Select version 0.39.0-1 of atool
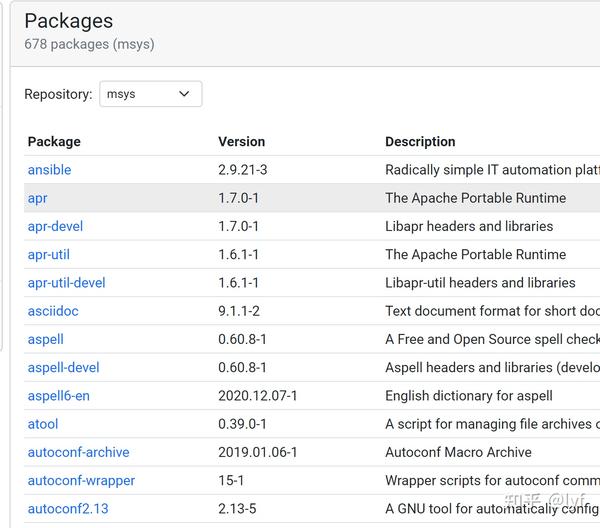Screen dimensions: 600x528 click(x=242, y=424)
